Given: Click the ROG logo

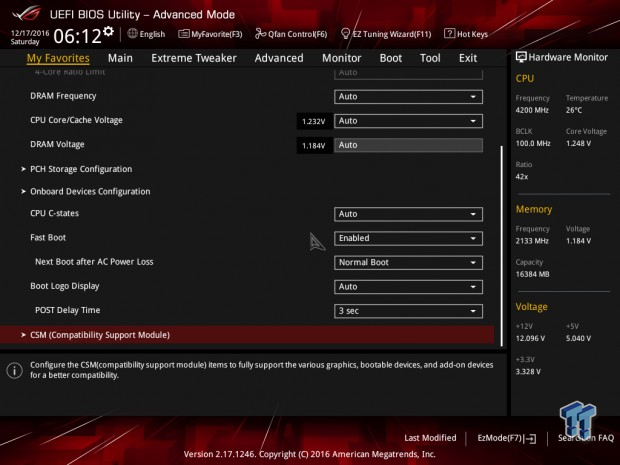Looking at the screenshot, I should coord(26,14).
